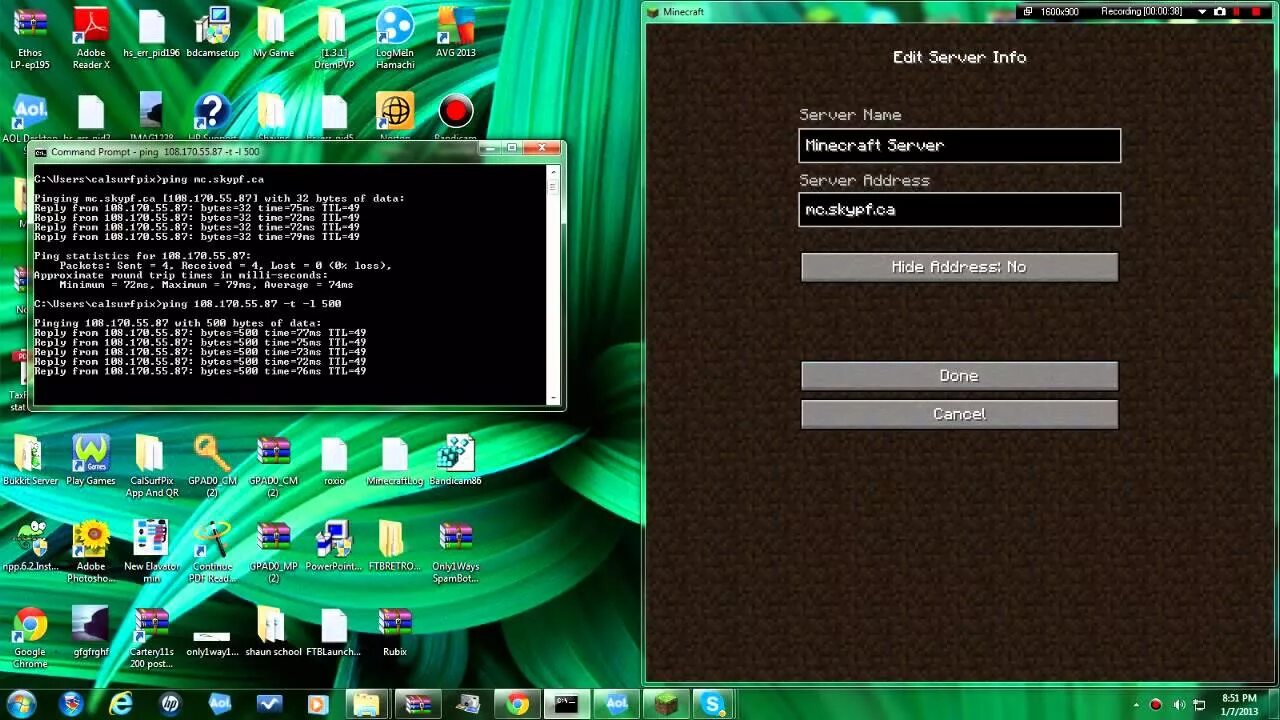Switch to Command Prompt in the taskbar
Viewport: 1280px width, 720px height.
click(566, 704)
